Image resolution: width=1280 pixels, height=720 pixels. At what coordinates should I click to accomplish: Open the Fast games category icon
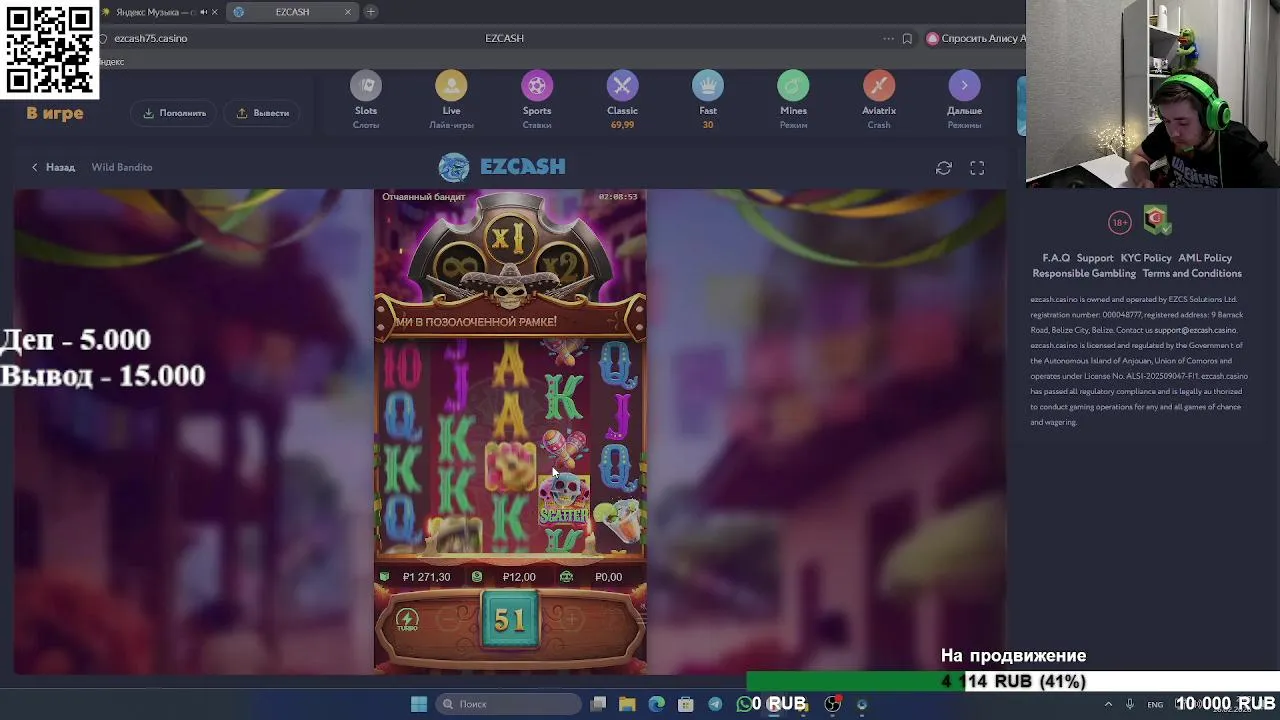coord(708,86)
